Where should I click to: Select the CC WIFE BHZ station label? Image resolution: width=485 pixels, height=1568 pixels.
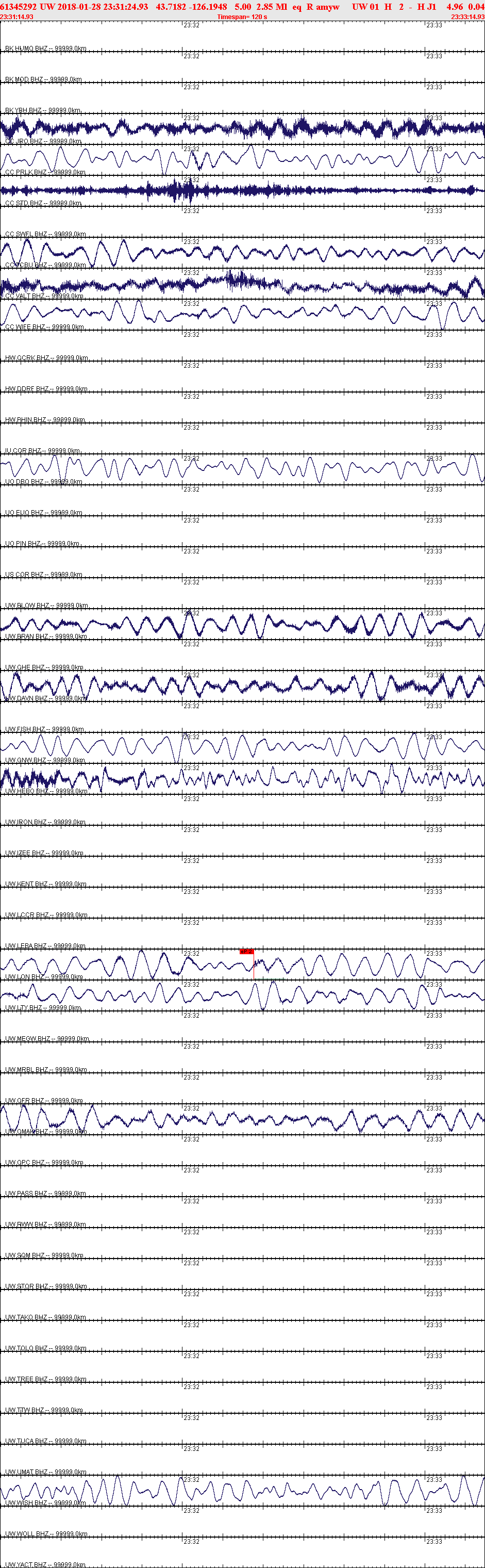pos(44,327)
